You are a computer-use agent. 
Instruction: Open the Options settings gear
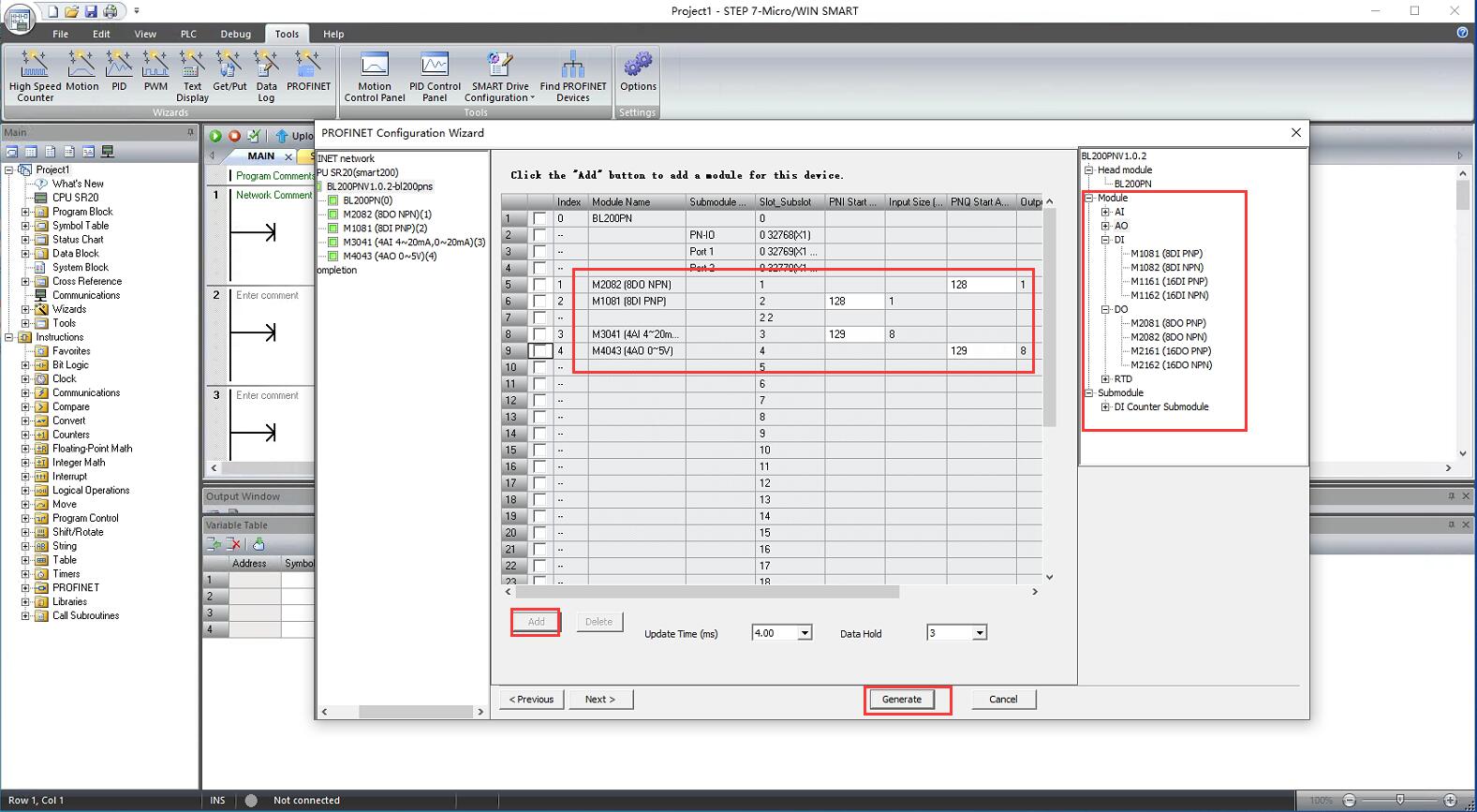click(x=638, y=71)
